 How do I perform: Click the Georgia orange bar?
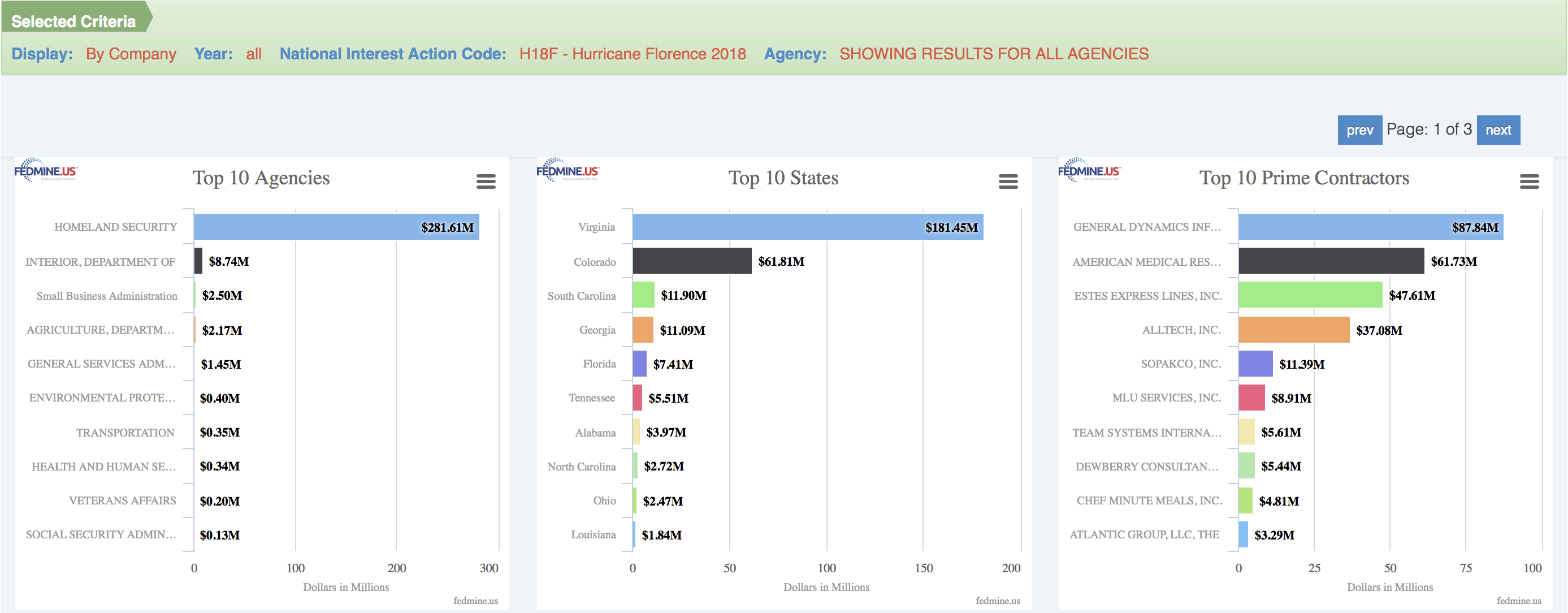(x=643, y=329)
